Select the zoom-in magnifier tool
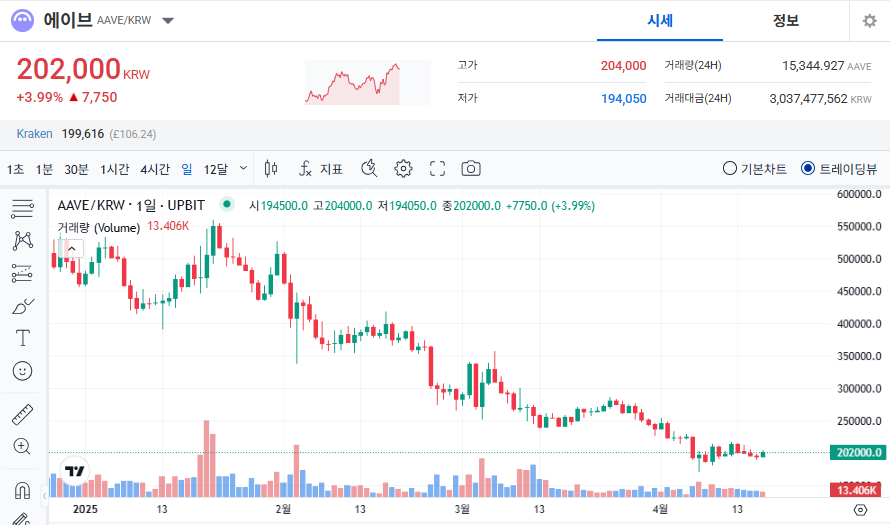The height and width of the screenshot is (525, 890). point(22,446)
